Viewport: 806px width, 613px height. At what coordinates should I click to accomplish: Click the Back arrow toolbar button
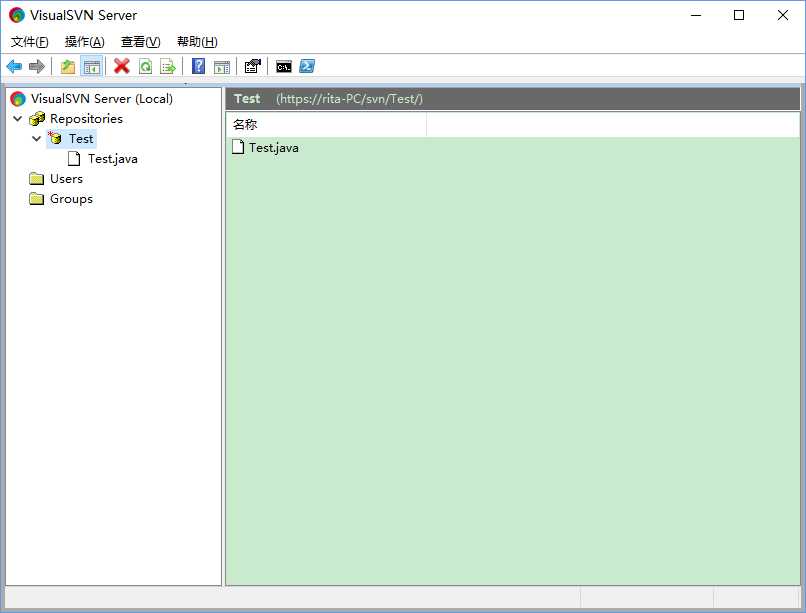(14, 66)
